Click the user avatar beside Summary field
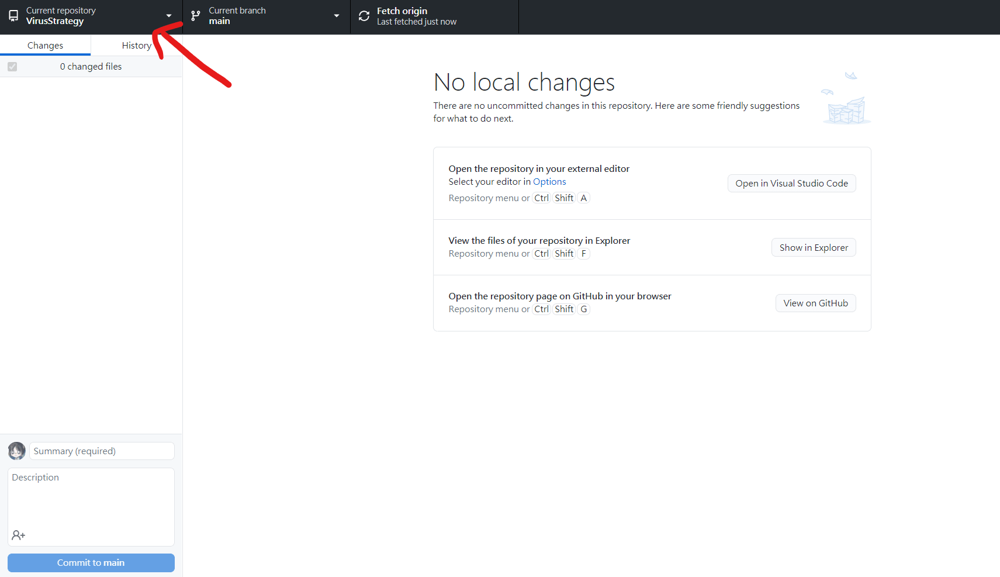This screenshot has width=1000, height=577. click(x=17, y=451)
